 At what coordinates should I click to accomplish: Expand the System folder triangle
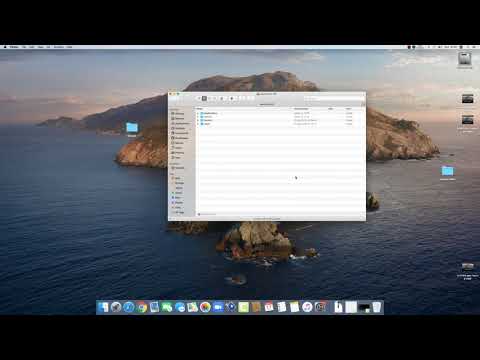click(198, 120)
